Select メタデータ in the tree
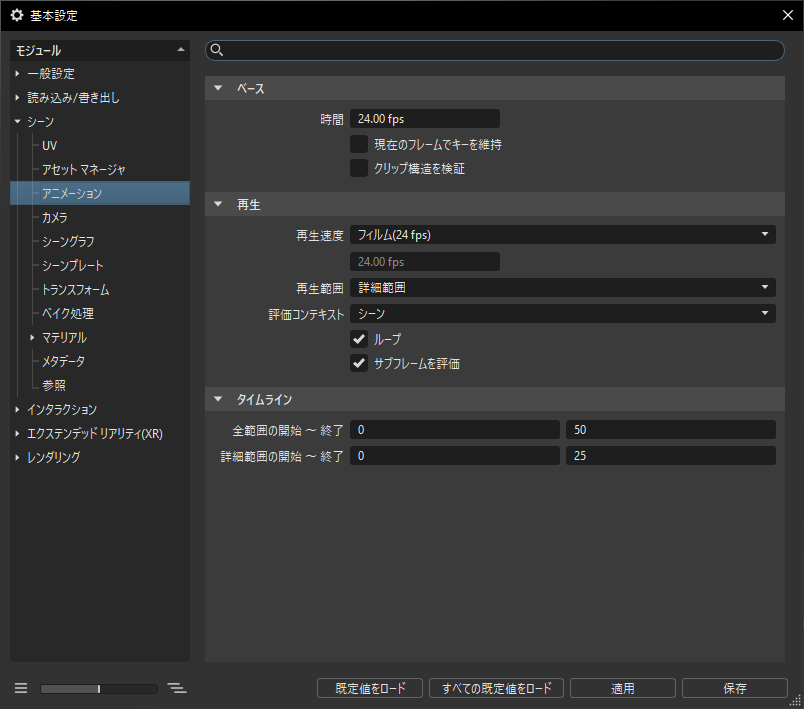Image resolution: width=804 pixels, height=709 pixels. pyautogui.click(x=64, y=361)
